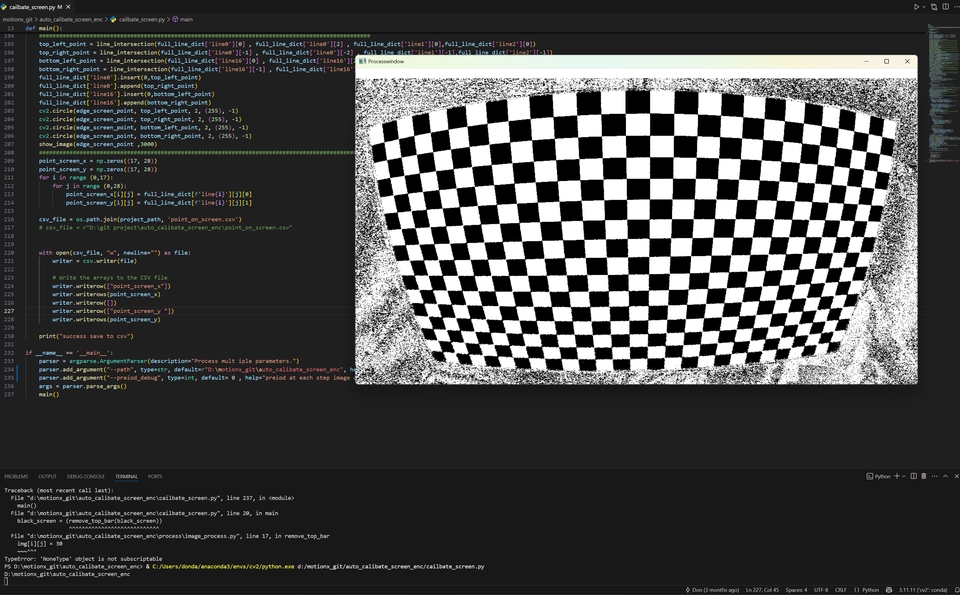Close the panel area with the X
960x595 pixels.
956,477
